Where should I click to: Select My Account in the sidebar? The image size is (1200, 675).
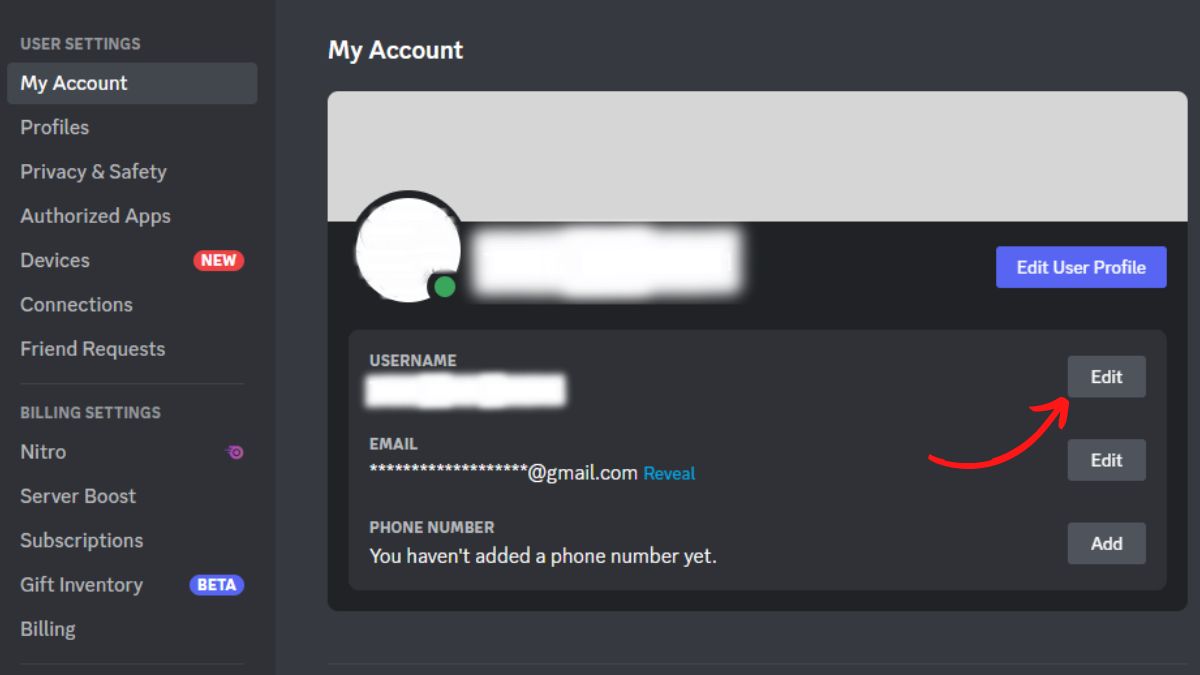pyautogui.click(x=74, y=83)
